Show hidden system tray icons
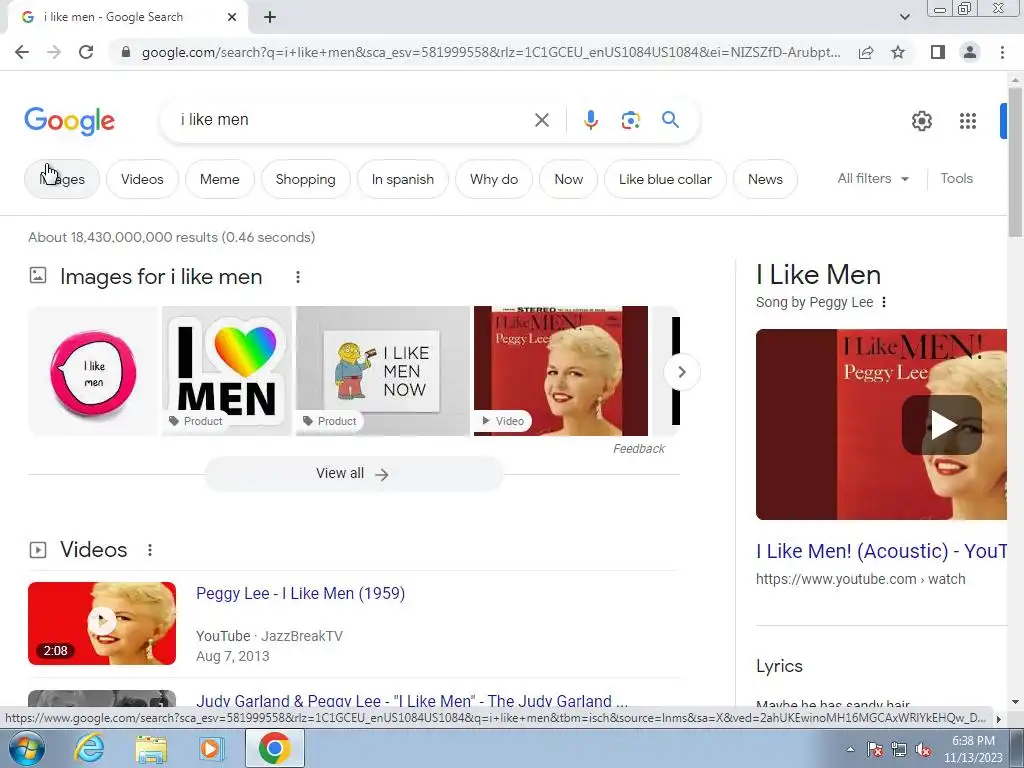The image size is (1024, 768). (x=850, y=750)
